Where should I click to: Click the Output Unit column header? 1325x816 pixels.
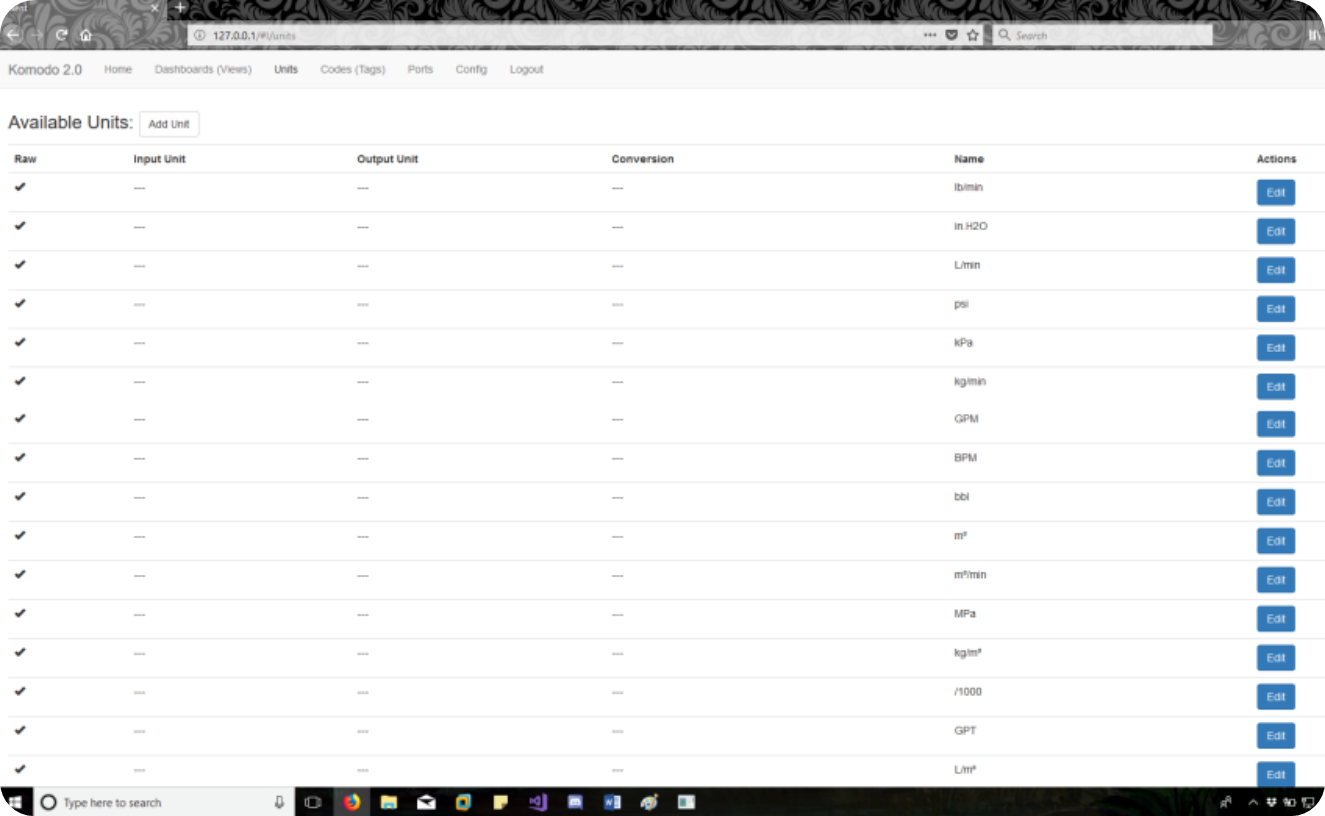click(387, 159)
